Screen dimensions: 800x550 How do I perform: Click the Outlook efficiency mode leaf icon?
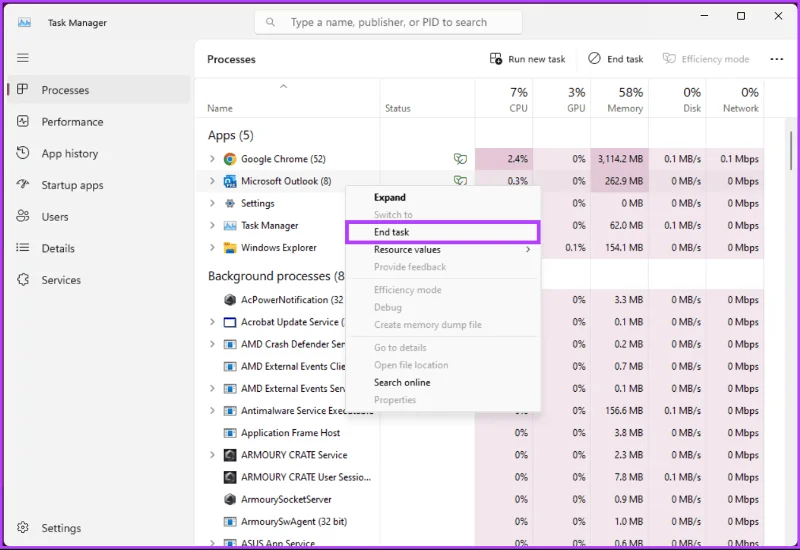(x=460, y=180)
